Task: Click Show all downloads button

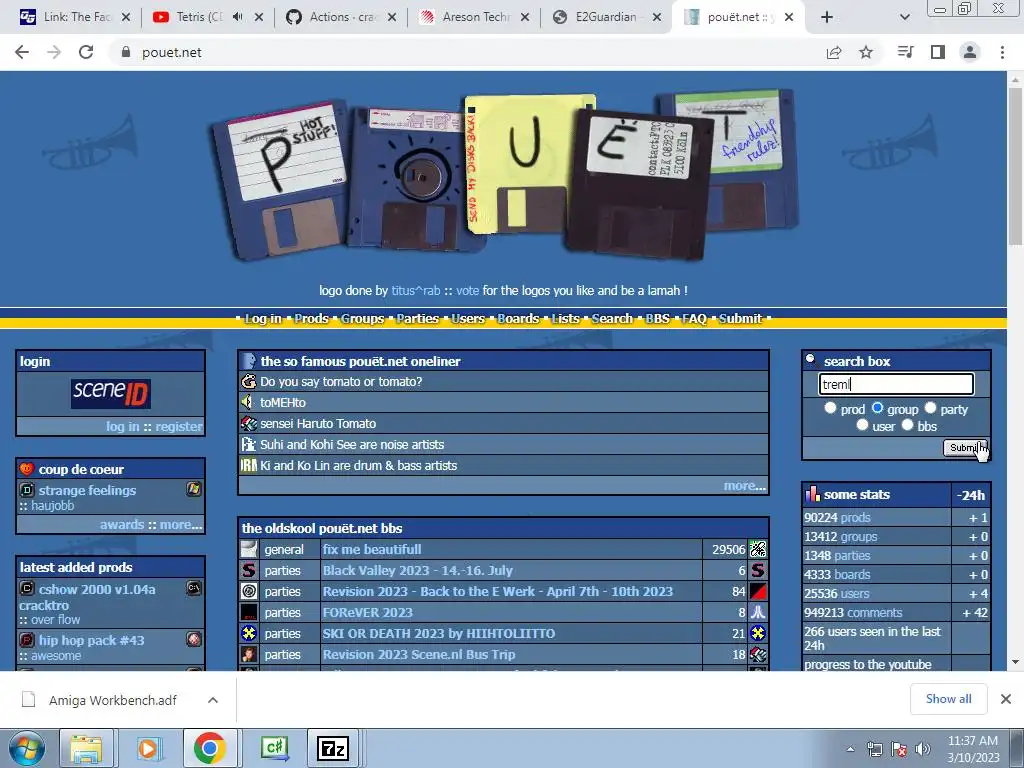Action: pyautogui.click(x=948, y=699)
